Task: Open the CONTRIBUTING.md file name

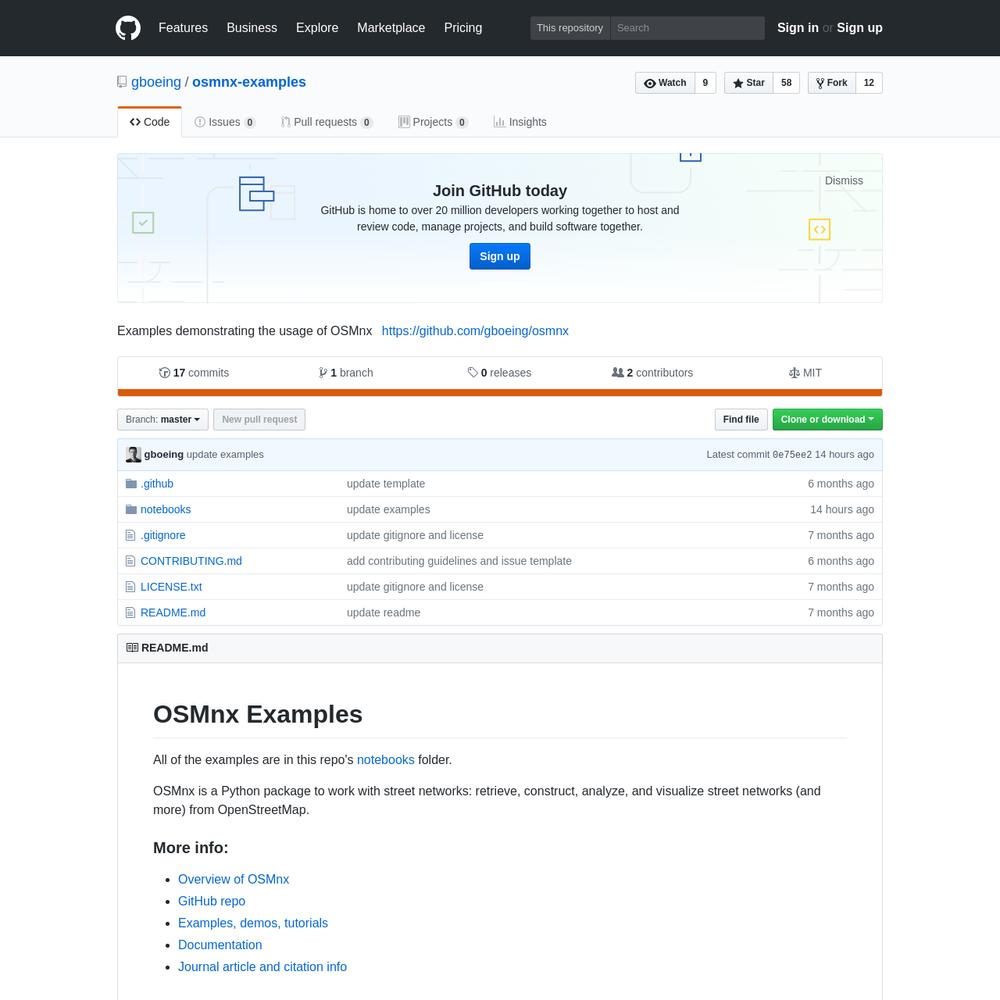Action: coord(191,561)
